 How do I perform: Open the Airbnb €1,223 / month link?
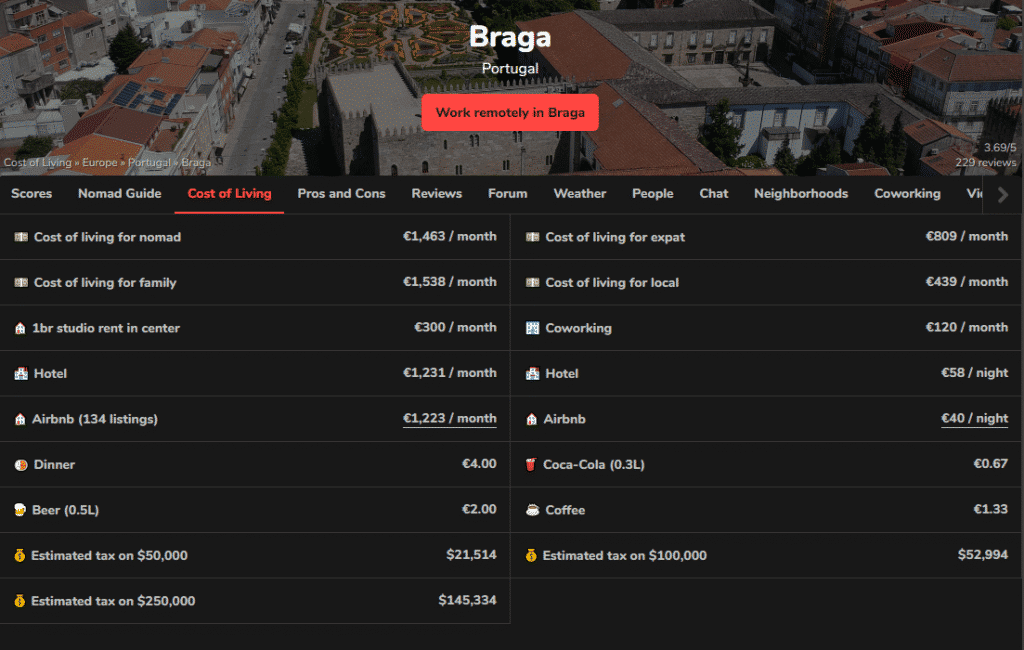click(449, 418)
